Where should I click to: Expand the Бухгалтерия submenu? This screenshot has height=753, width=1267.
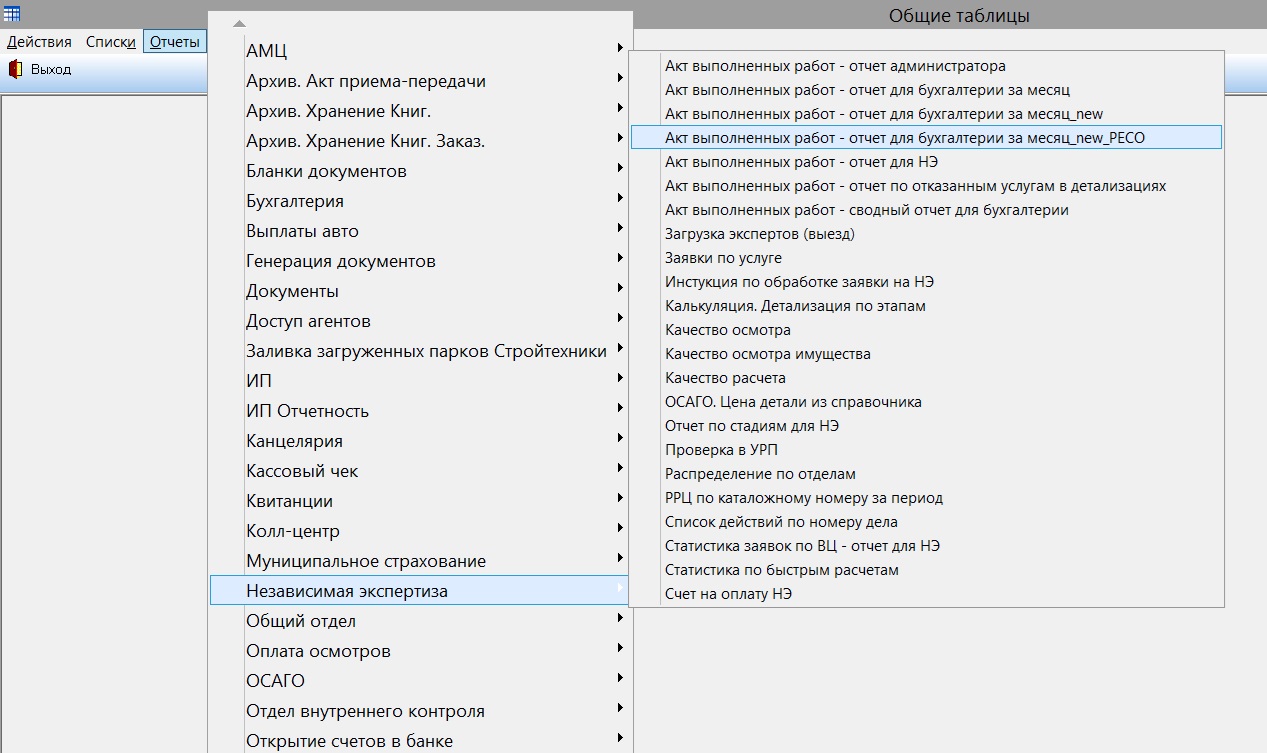coord(421,201)
